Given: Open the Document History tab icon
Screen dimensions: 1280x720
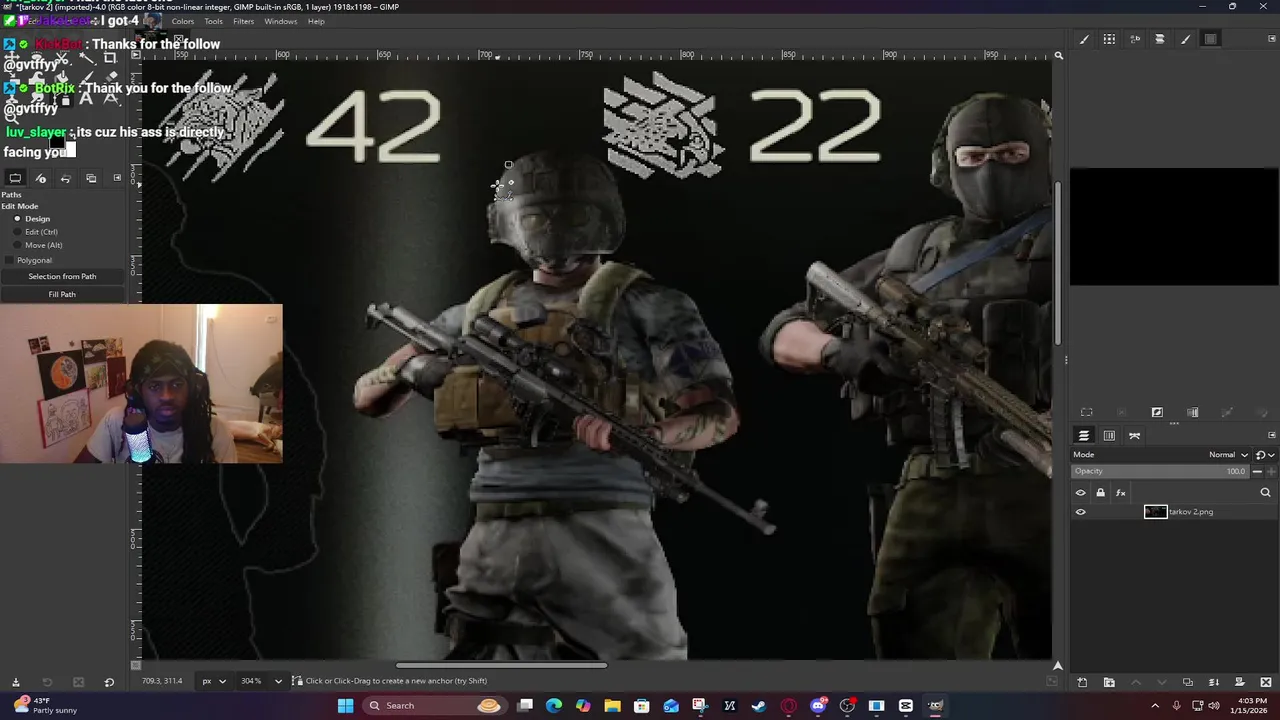Looking at the screenshot, I should [1160, 39].
